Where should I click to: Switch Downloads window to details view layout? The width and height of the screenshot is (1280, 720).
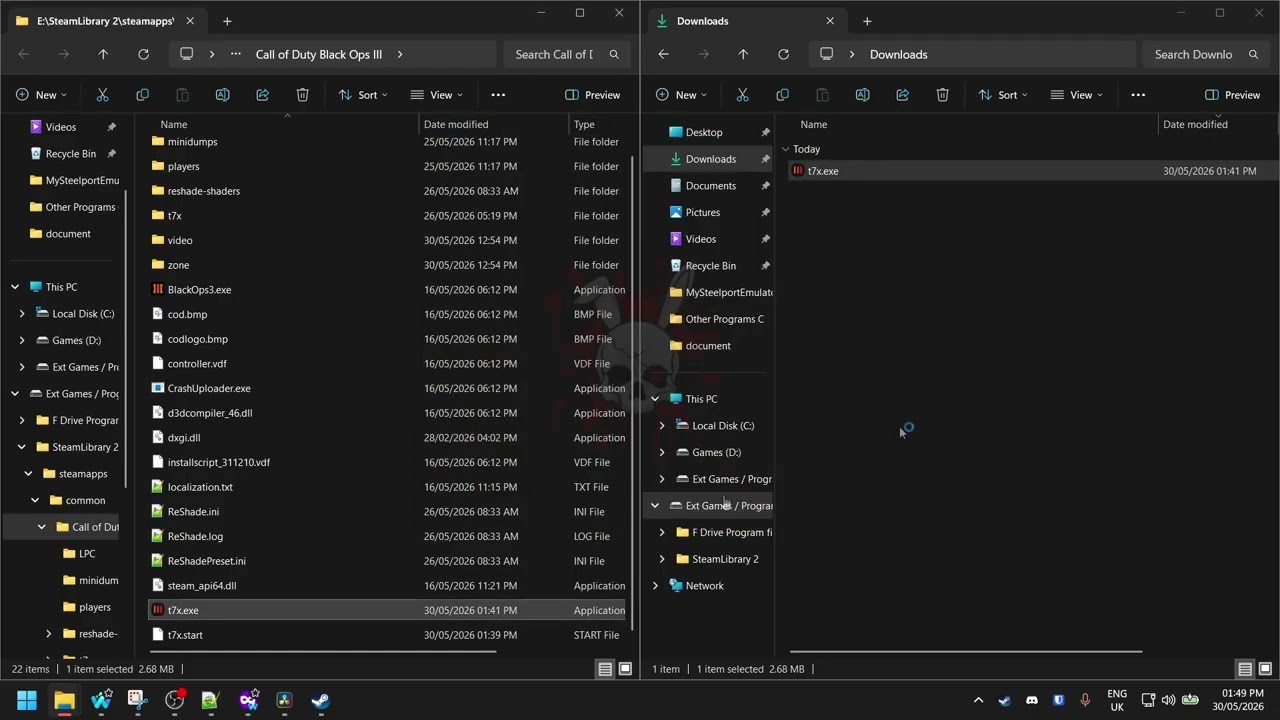1245,669
